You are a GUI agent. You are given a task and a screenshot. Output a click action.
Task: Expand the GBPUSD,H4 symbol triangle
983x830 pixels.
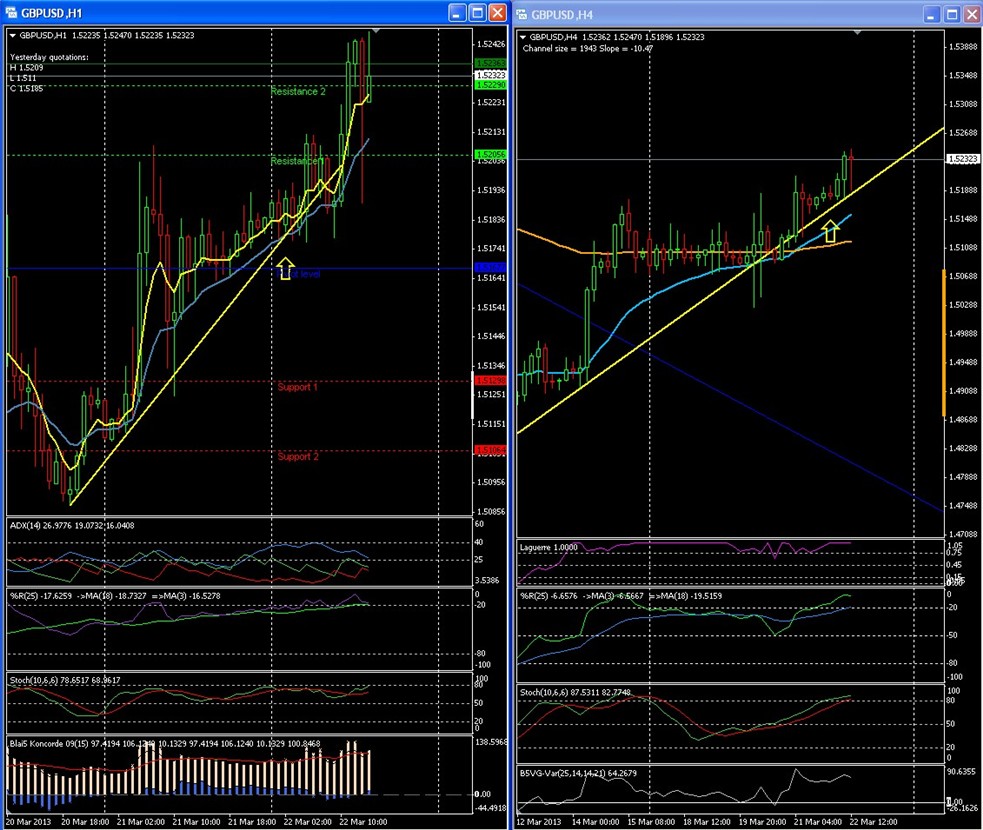(523, 37)
